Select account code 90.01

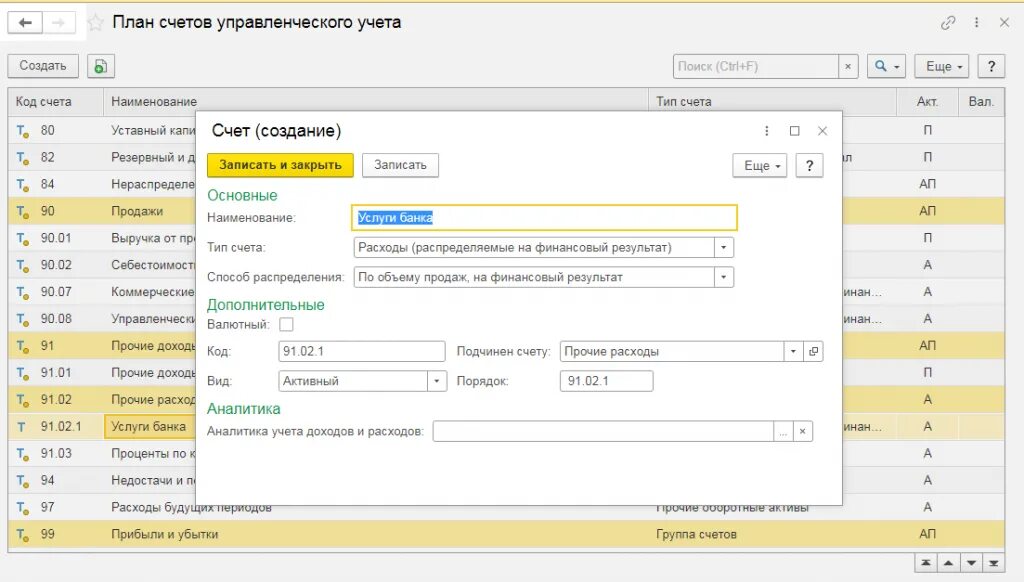(x=102, y=238)
